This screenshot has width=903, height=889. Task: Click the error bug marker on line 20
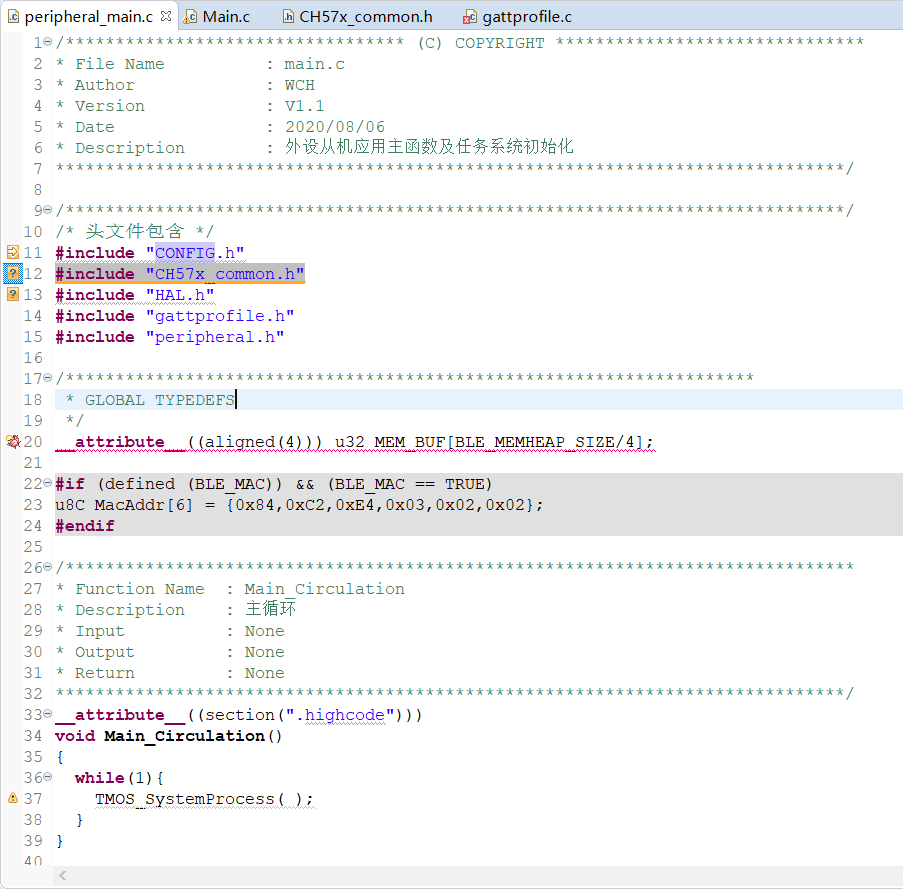coord(13,442)
